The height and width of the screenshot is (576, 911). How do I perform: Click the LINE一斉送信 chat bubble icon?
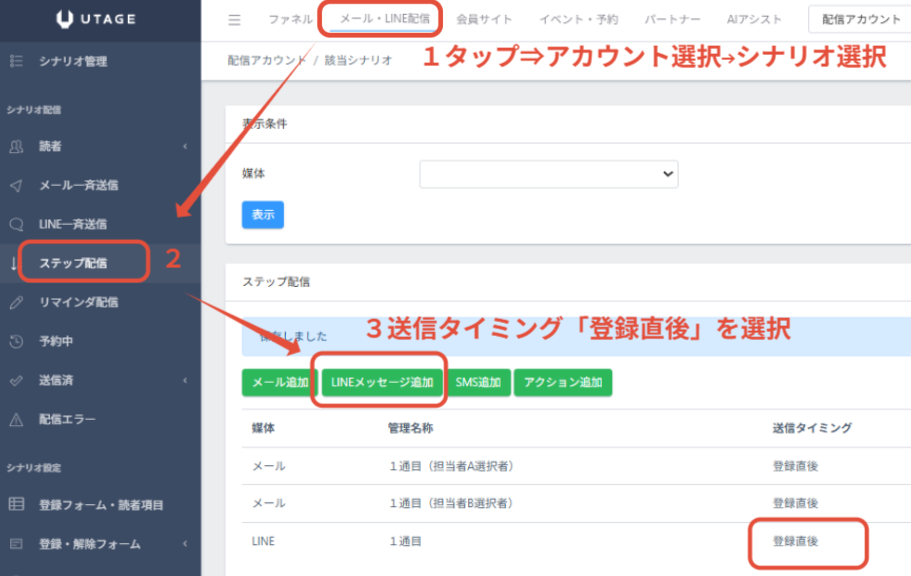pos(16,224)
